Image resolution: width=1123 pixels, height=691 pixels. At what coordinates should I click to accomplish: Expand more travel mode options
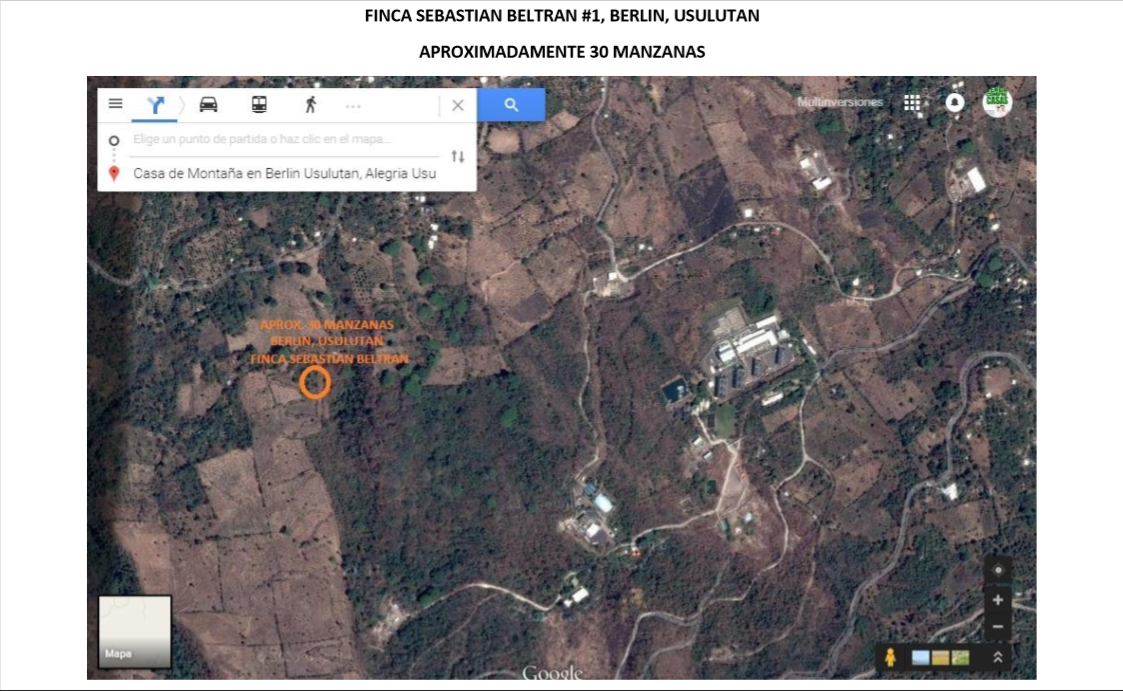353,105
